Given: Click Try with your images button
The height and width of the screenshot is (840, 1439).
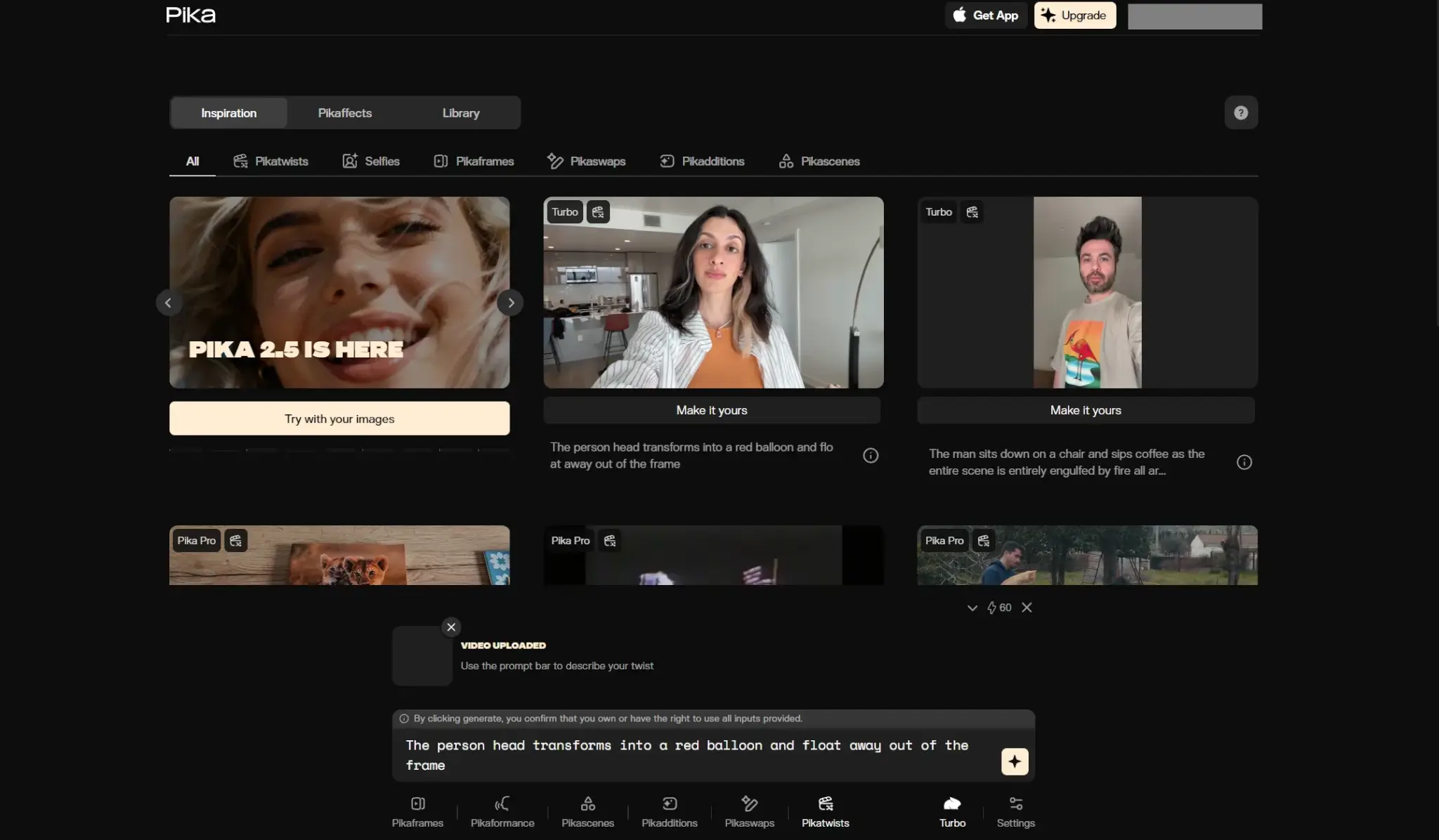Looking at the screenshot, I should (x=339, y=419).
